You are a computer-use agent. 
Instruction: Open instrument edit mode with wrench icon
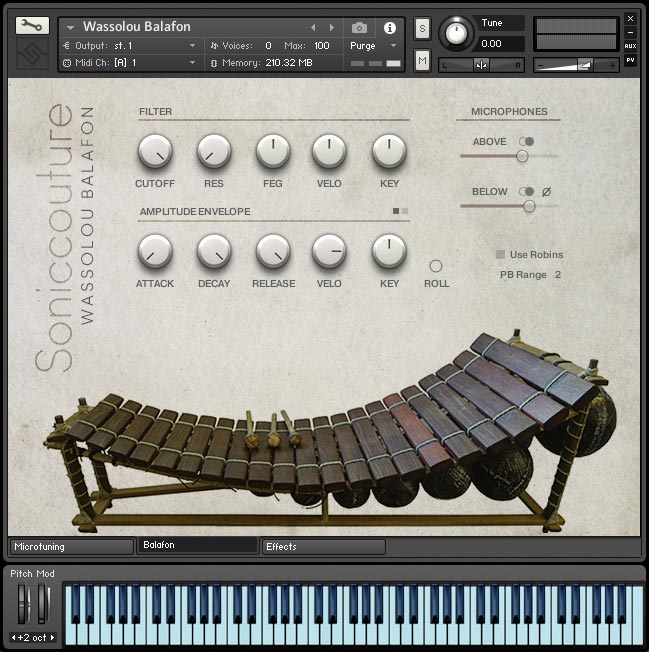click(x=32, y=26)
